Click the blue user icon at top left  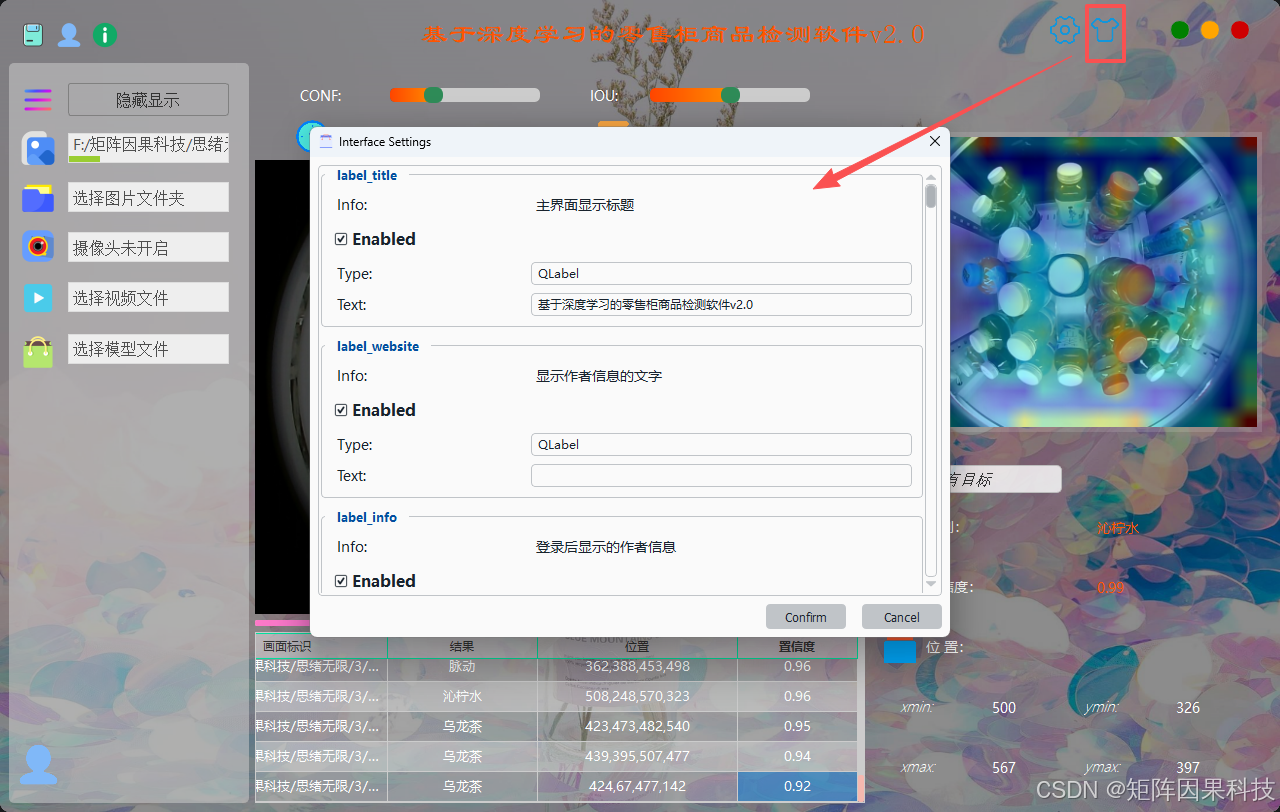pyautogui.click(x=68, y=33)
